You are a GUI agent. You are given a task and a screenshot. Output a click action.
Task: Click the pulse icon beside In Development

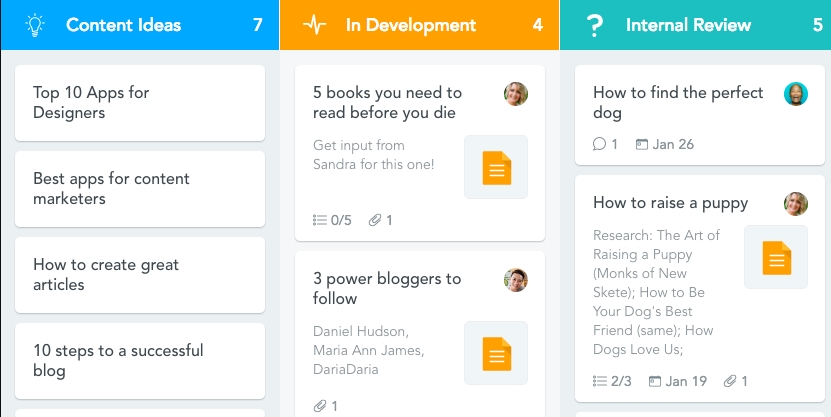coord(314,25)
